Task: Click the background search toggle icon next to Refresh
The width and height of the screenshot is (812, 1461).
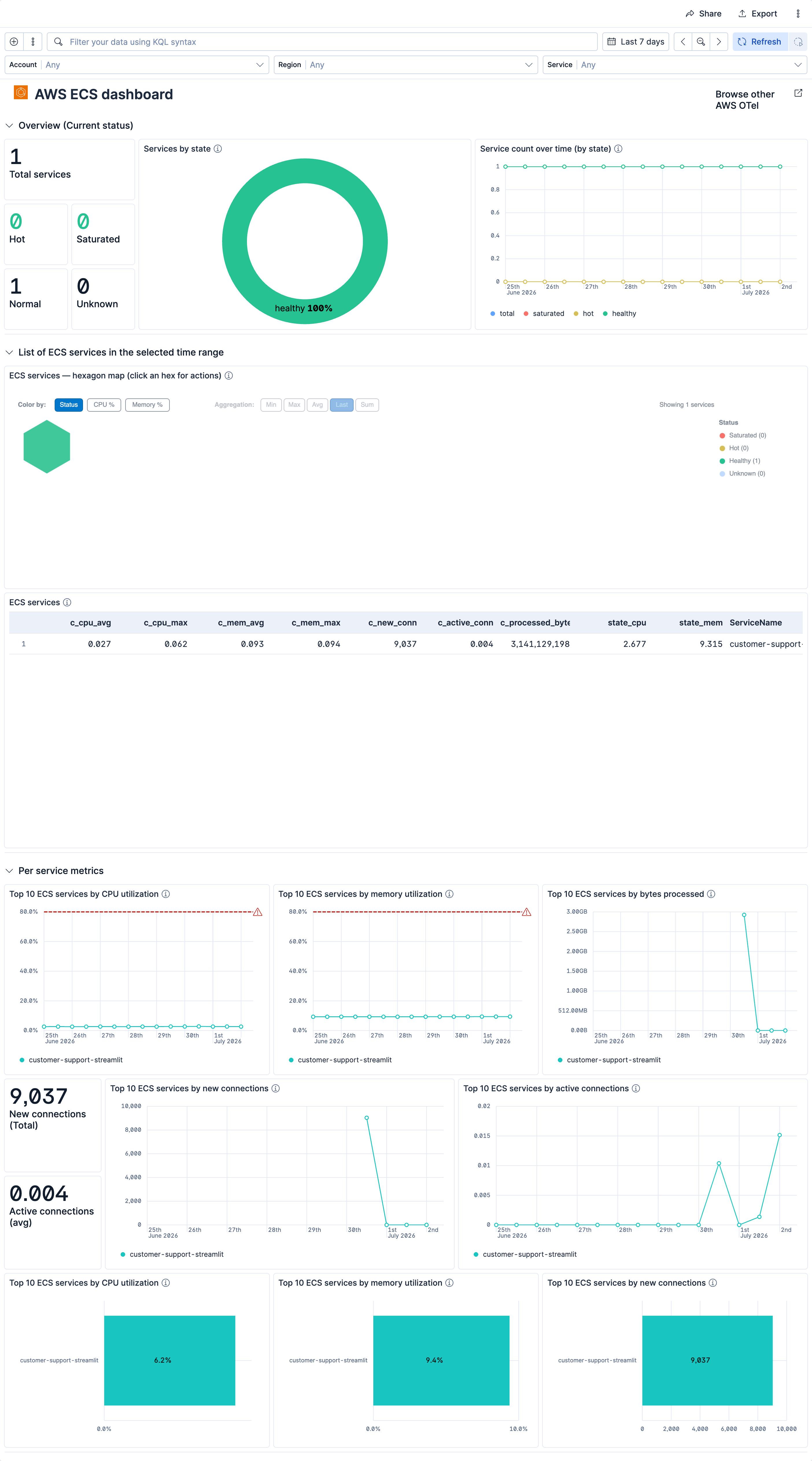Action: pos(798,41)
